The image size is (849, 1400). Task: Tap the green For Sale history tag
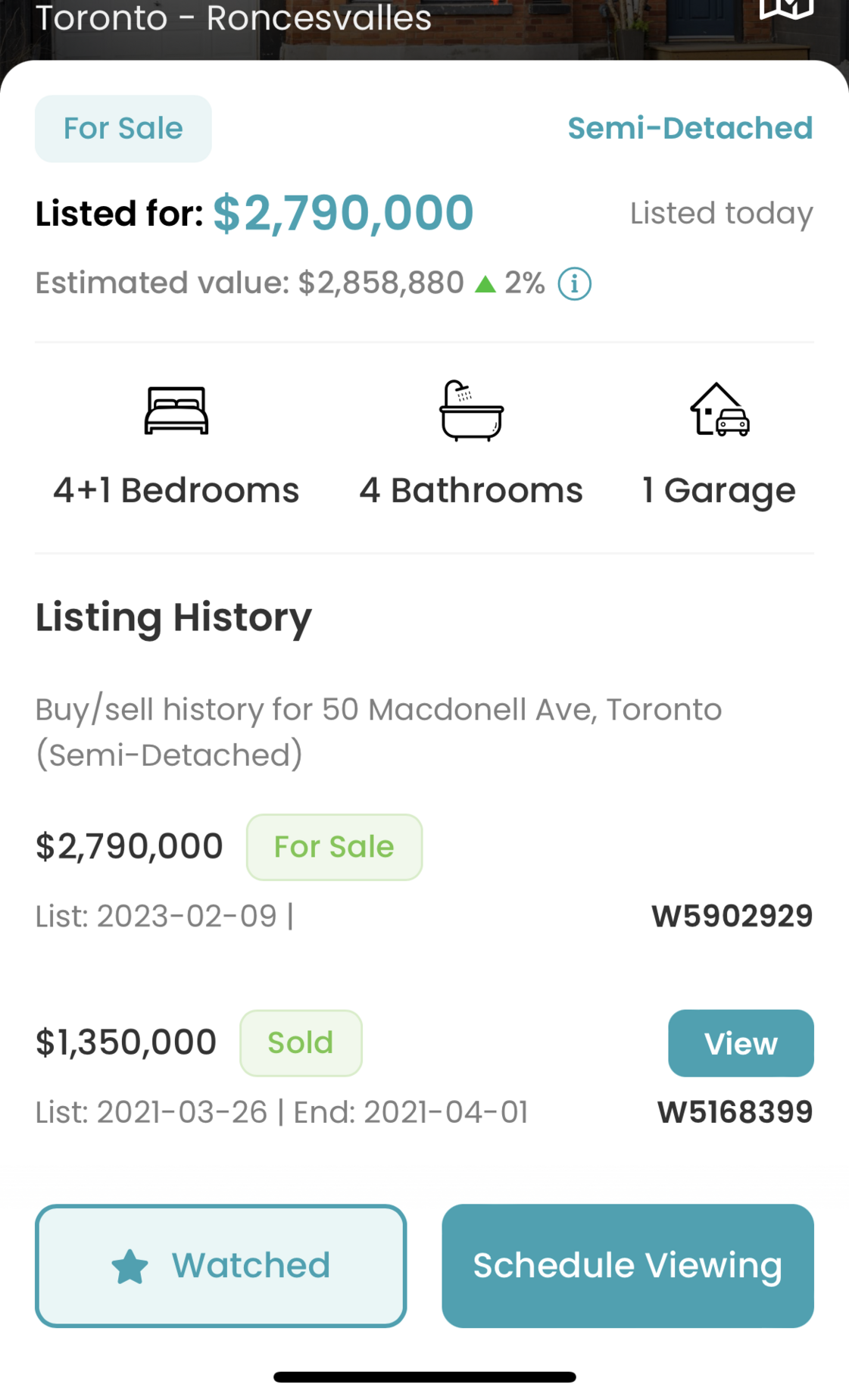pyautogui.click(x=334, y=847)
